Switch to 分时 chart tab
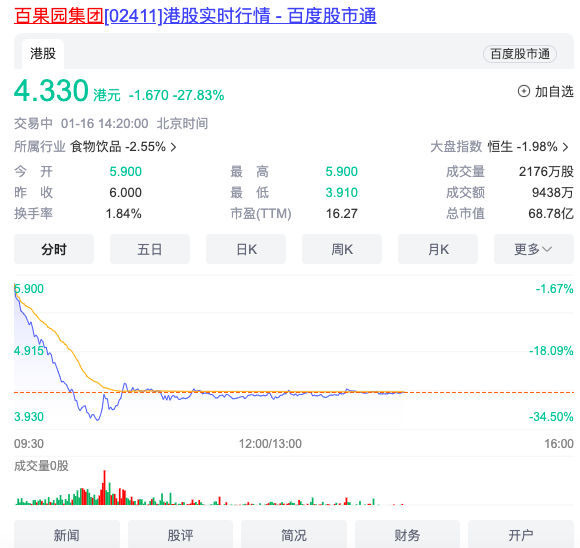Image resolution: width=580 pixels, height=548 pixels. coord(54,249)
